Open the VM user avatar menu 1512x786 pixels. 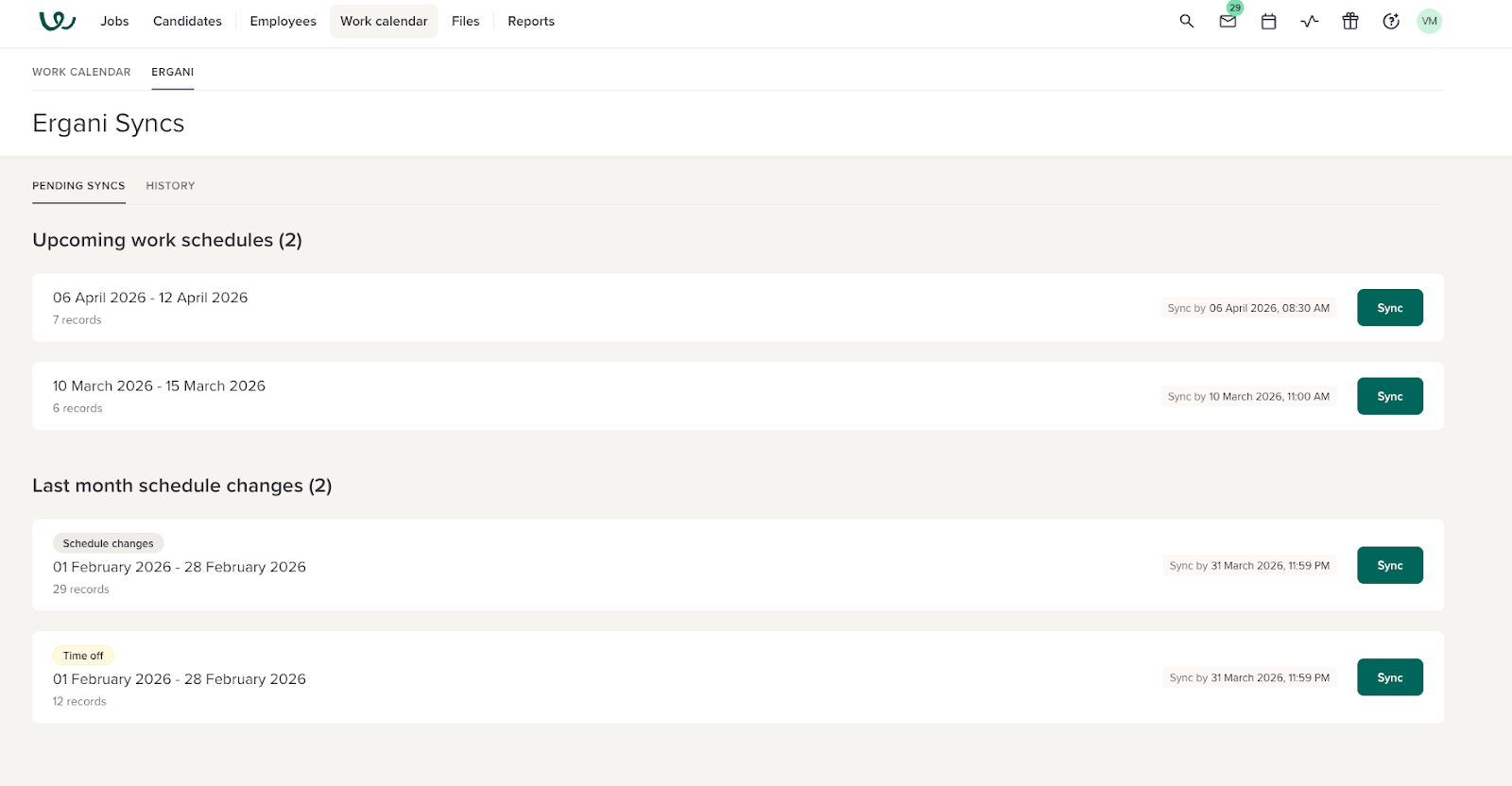[x=1429, y=21]
